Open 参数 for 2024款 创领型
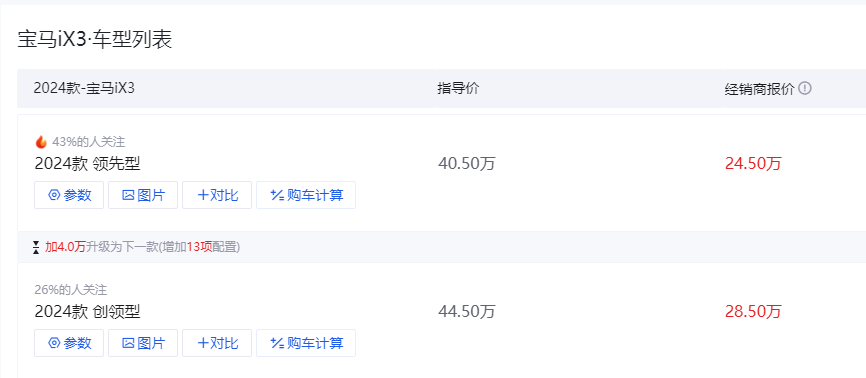 pos(69,343)
